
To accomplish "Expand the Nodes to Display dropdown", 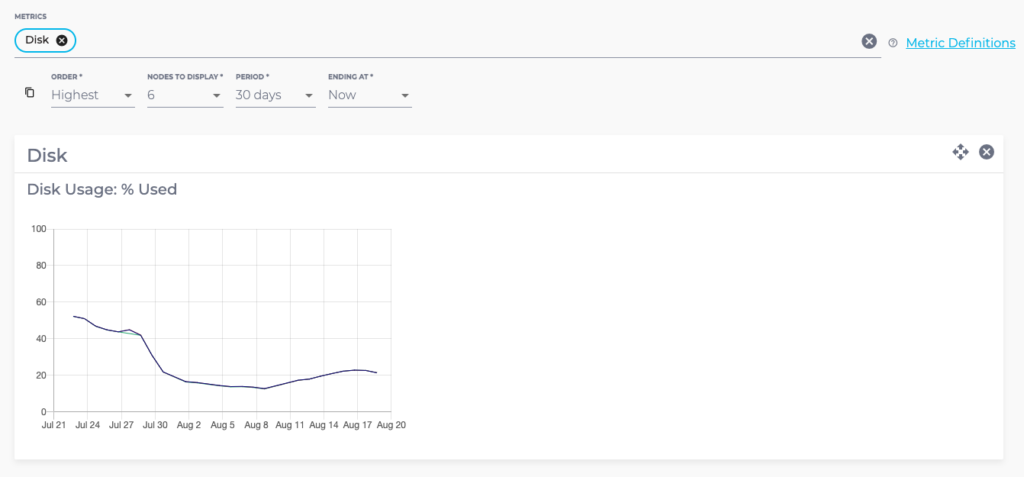I will pyautogui.click(x=184, y=96).
